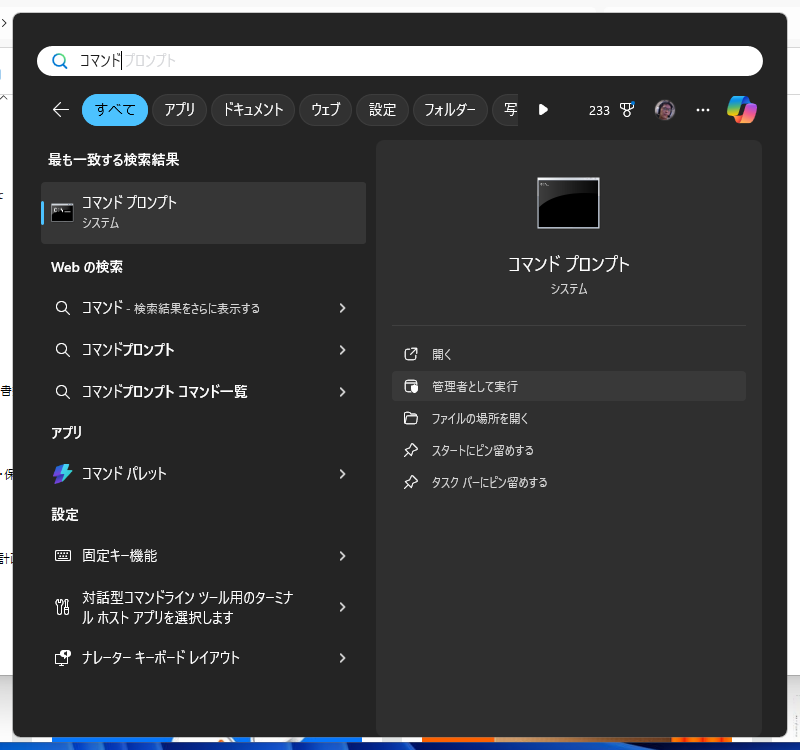Switch to the アプリ filter tab
This screenshot has height=750, width=800.
click(180, 110)
